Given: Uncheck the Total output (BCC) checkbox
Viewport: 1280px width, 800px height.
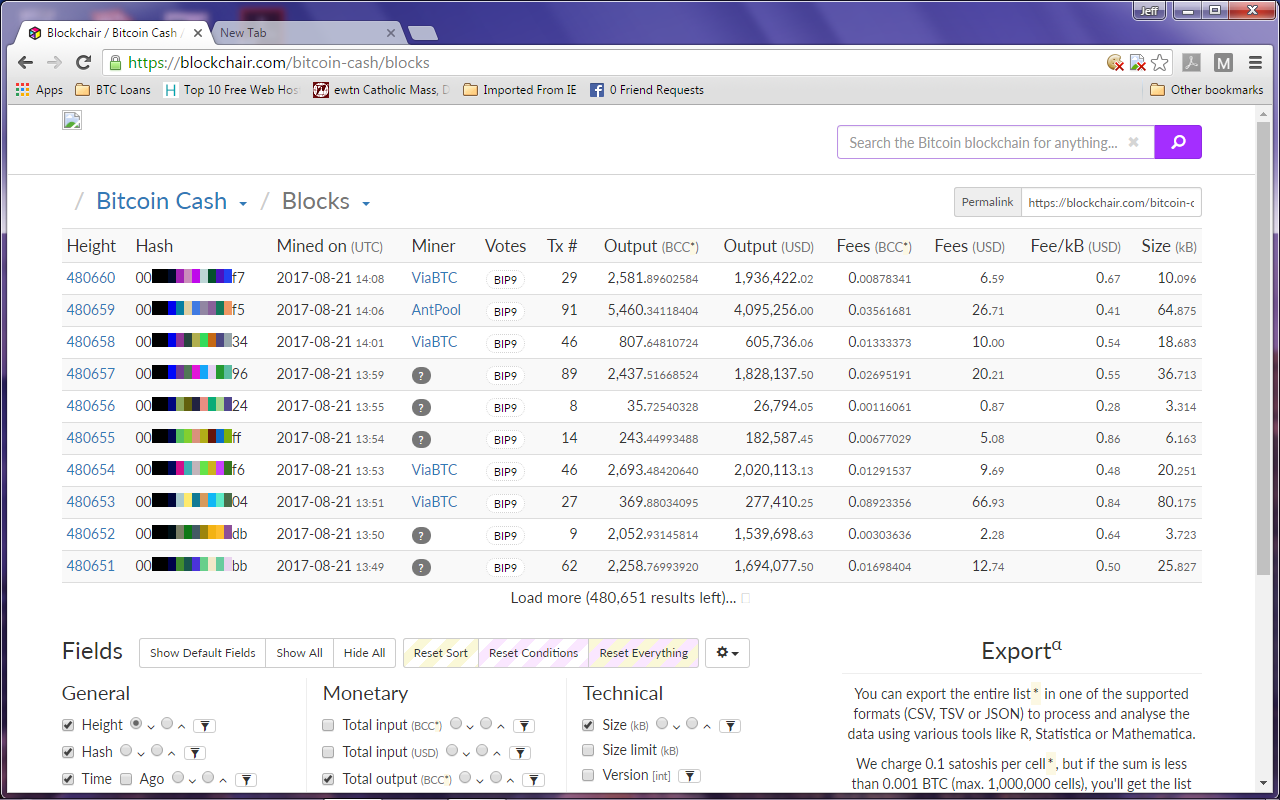Looking at the screenshot, I should click(329, 779).
